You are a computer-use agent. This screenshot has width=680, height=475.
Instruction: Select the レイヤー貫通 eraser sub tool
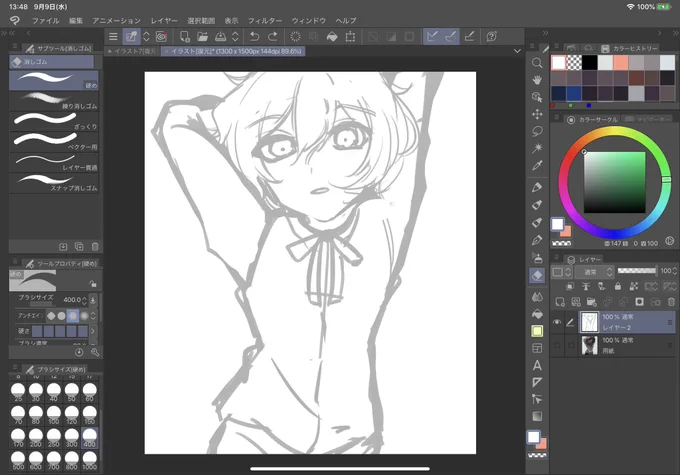tap(54, 162)
